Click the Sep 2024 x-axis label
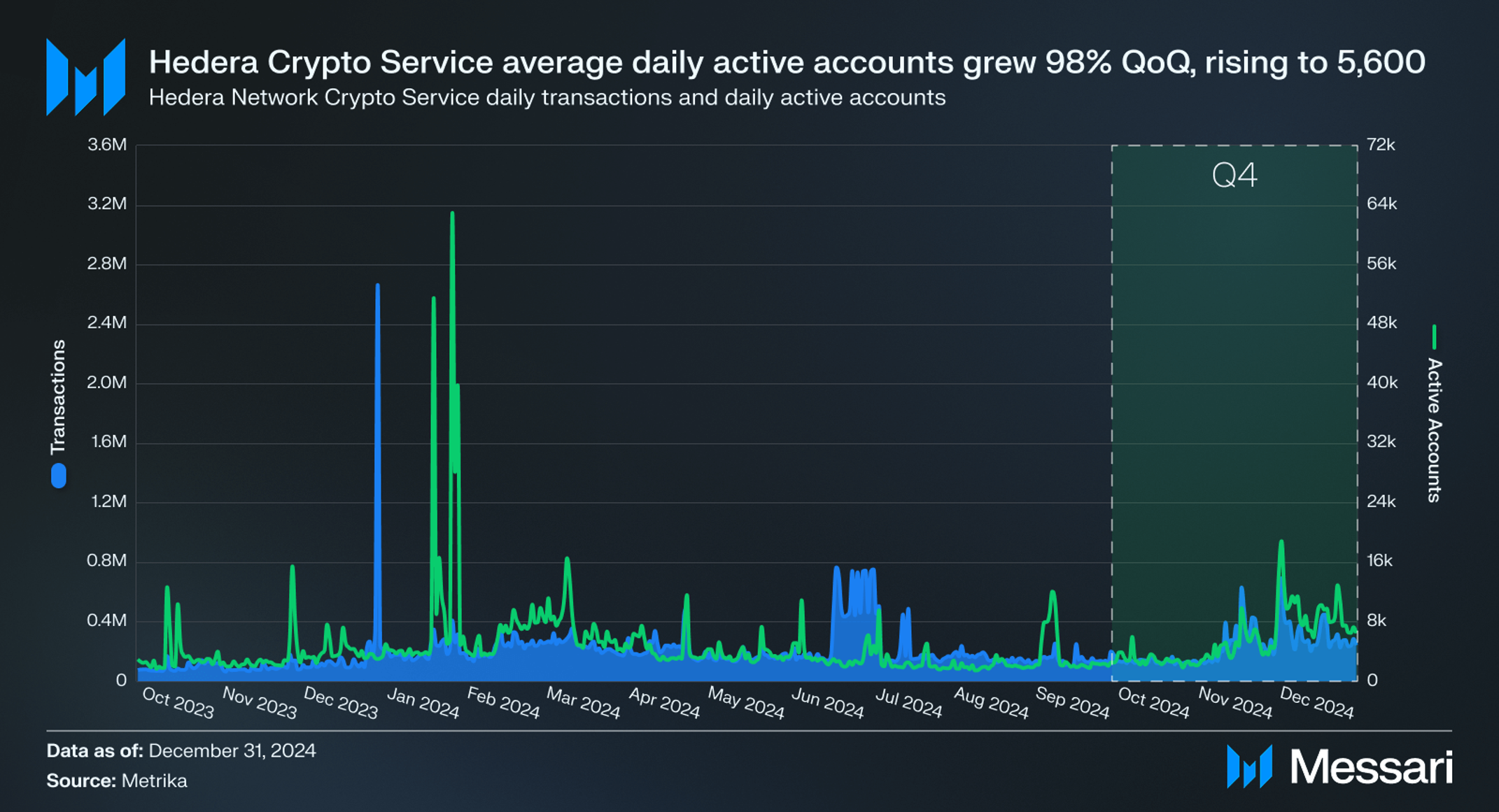Image resolution: width=1499 pixels, height=812 pixels. point(1072,702)
